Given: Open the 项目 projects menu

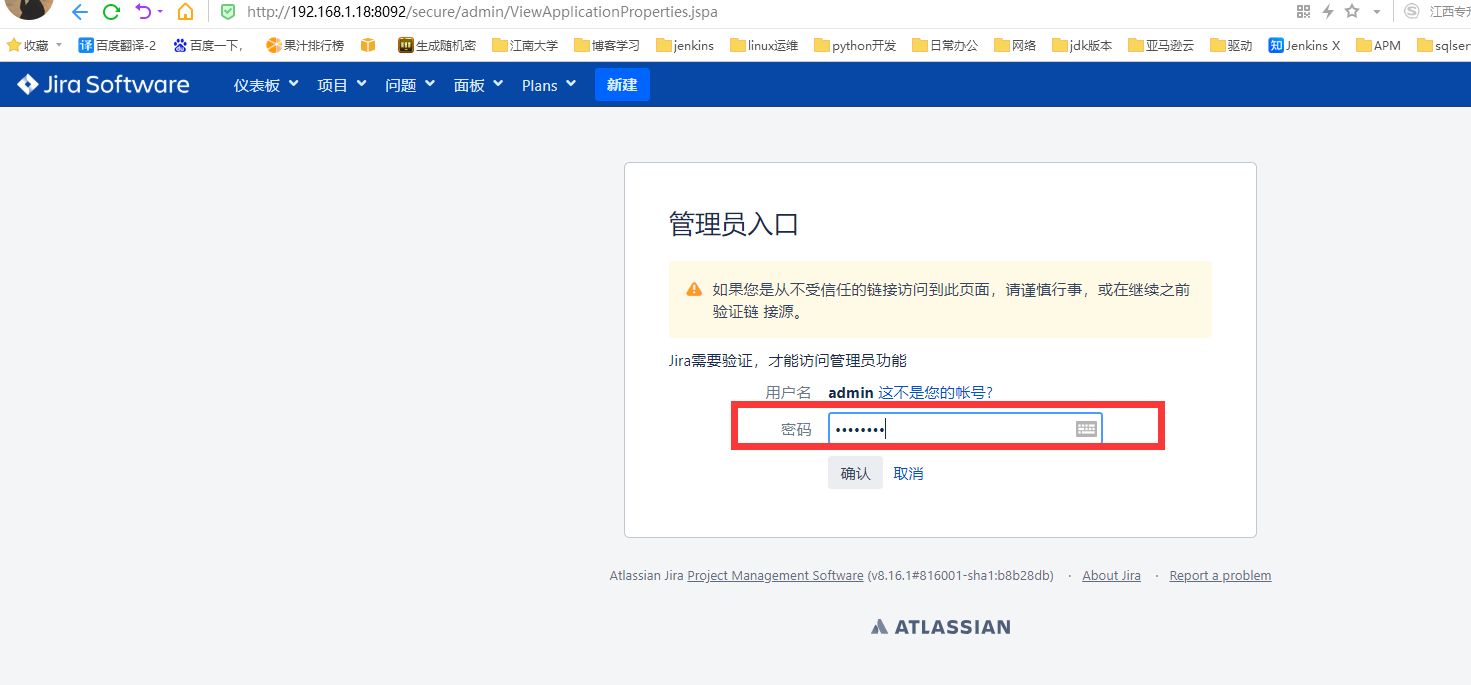Looking at the screenshot, I should pyautogui.click(x=342, y=85).
